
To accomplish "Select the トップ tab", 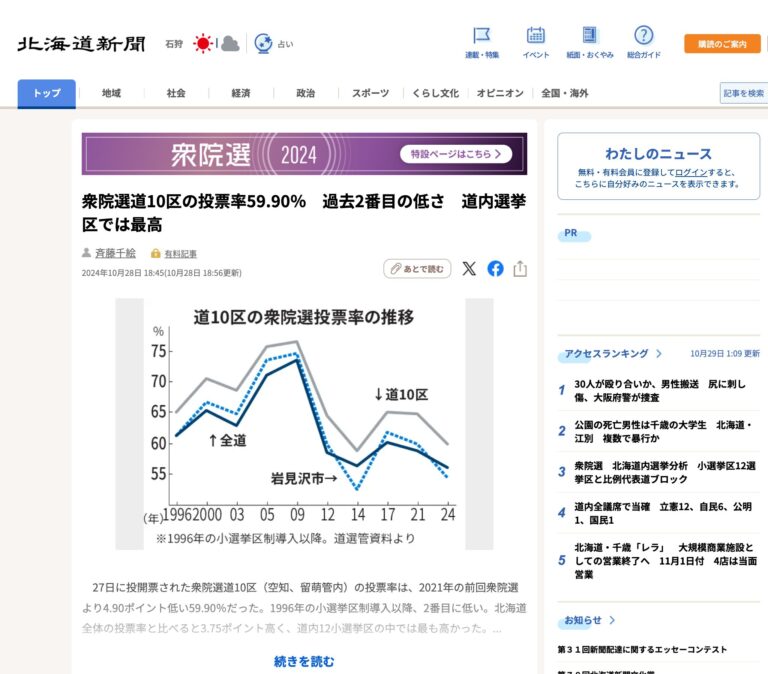I will 47,93.
